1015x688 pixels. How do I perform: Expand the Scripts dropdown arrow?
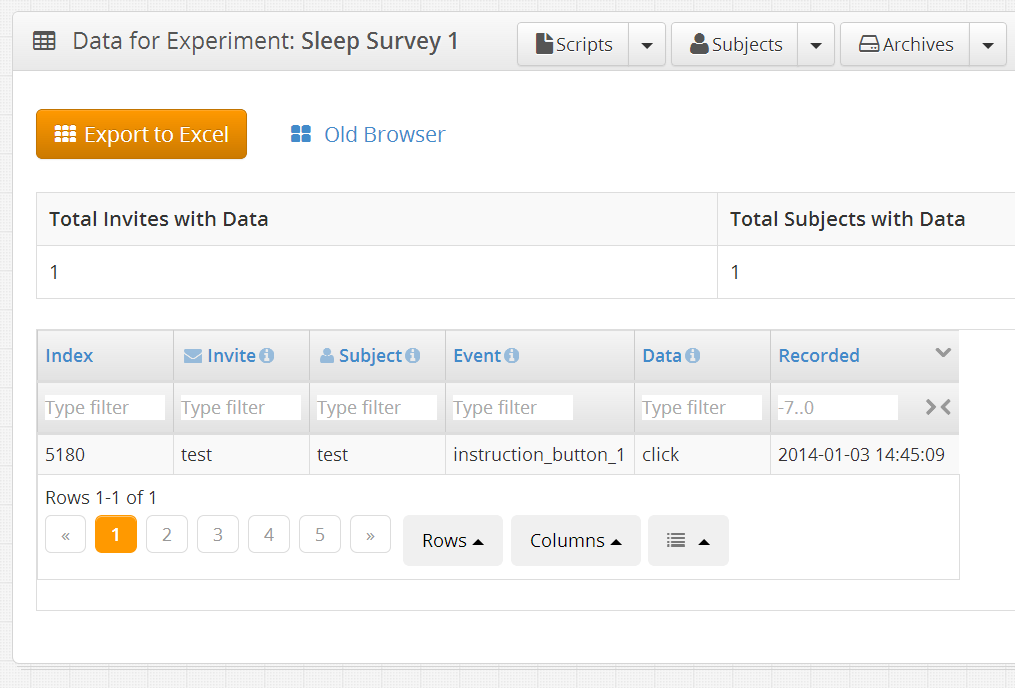(x=647, y=45)
